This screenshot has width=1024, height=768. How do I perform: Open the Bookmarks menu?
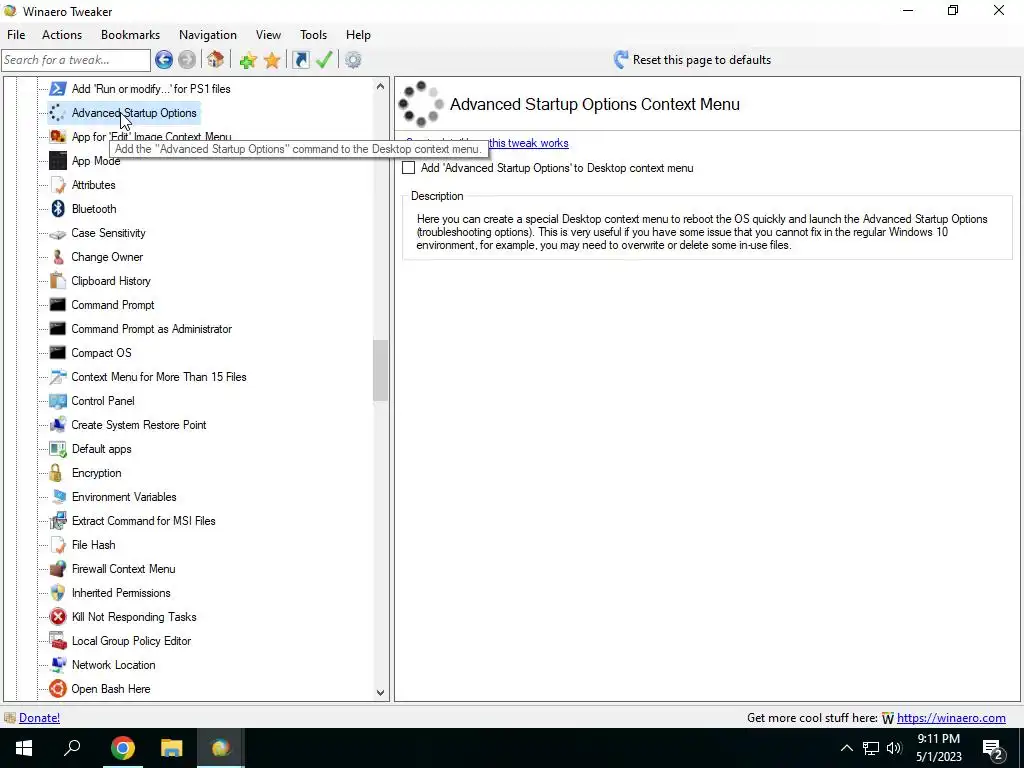(131, 35)
